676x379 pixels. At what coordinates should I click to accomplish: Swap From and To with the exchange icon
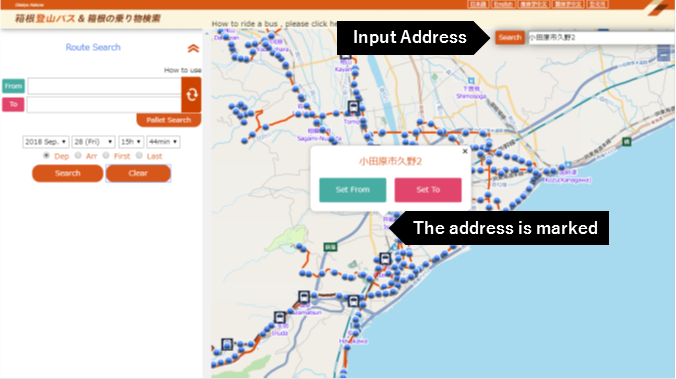coord(191,94)
